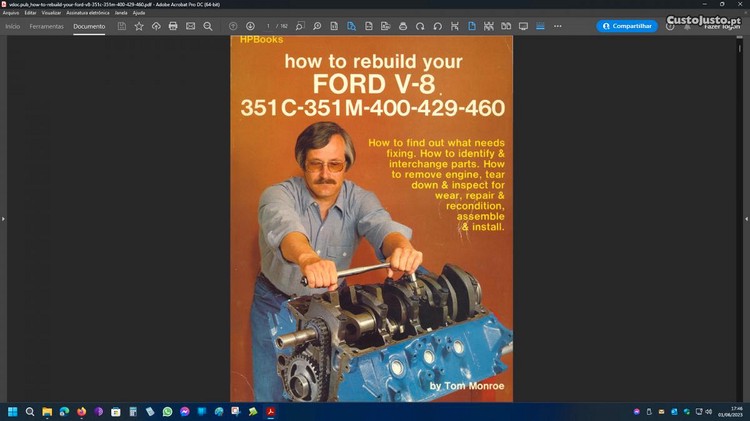
Task: Go to next page arrow
Action: (x=250, y=26)
